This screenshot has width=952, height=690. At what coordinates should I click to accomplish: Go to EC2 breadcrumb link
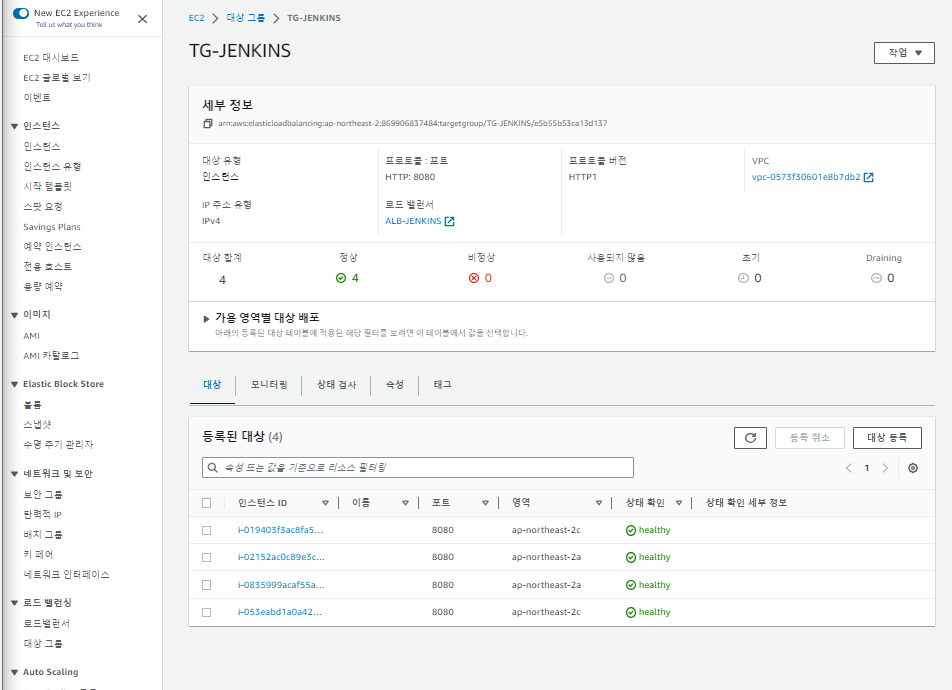point(196,18)
